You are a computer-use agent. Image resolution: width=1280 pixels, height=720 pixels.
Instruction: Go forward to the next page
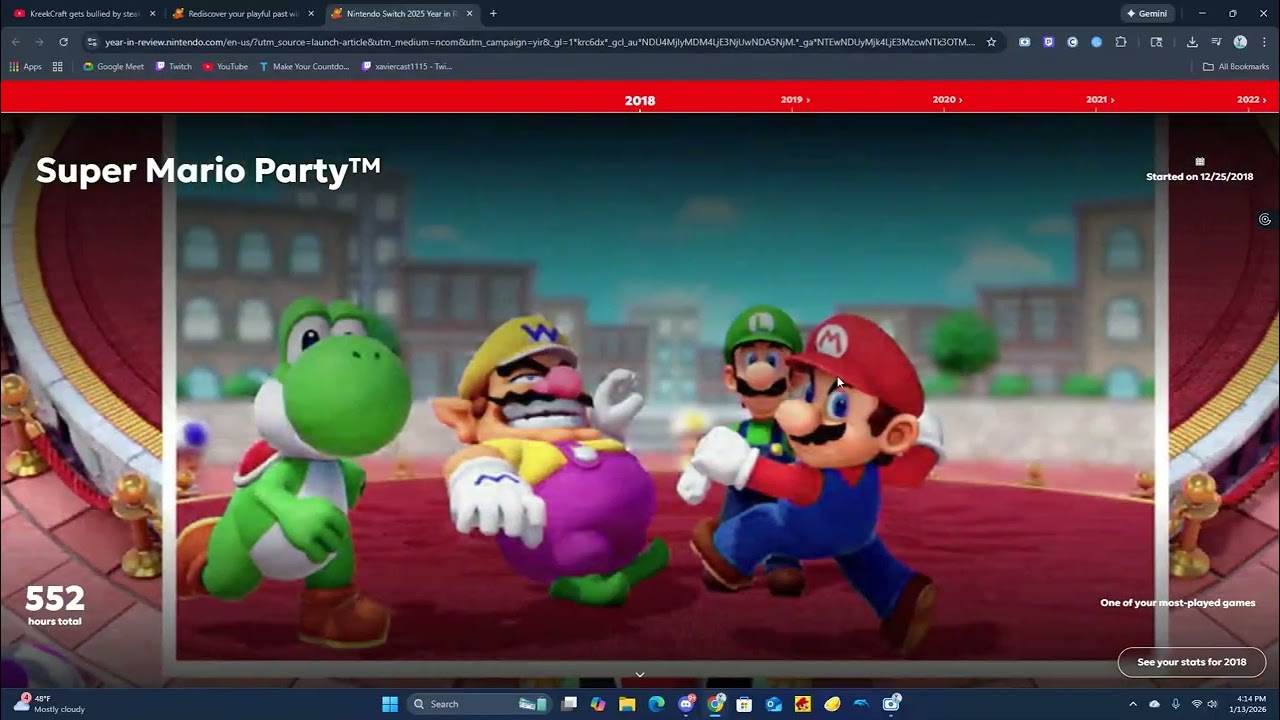(39, 42)
